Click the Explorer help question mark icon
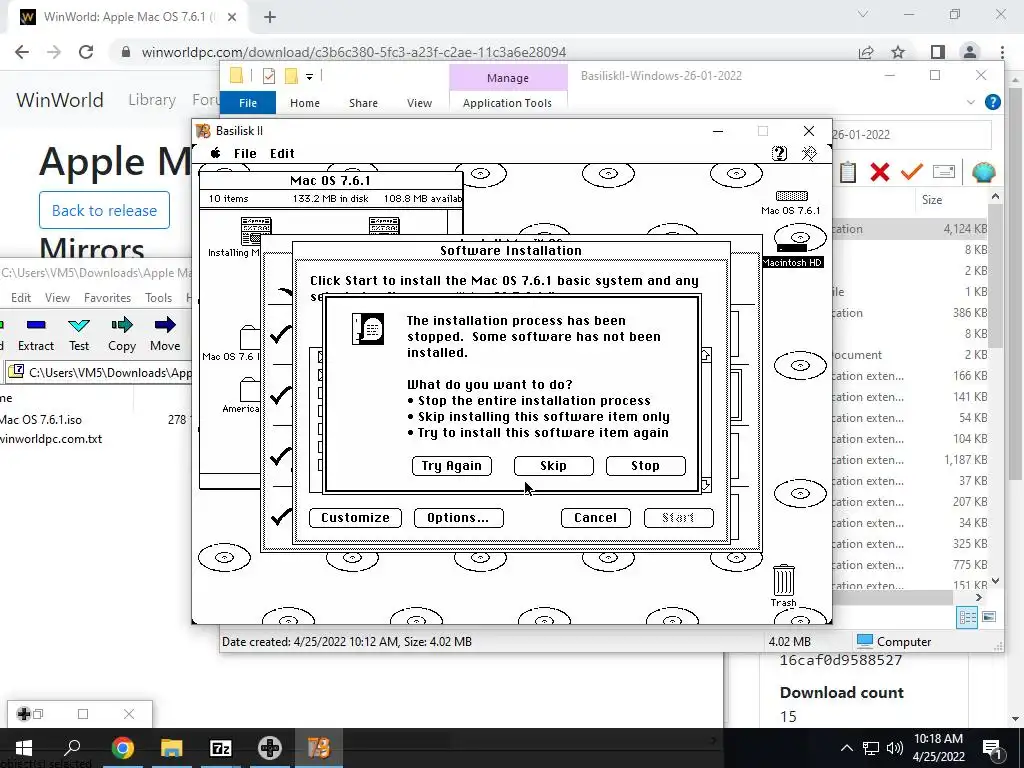The width and height of the screenshot is (1024, 768). [x=993, y=102]
